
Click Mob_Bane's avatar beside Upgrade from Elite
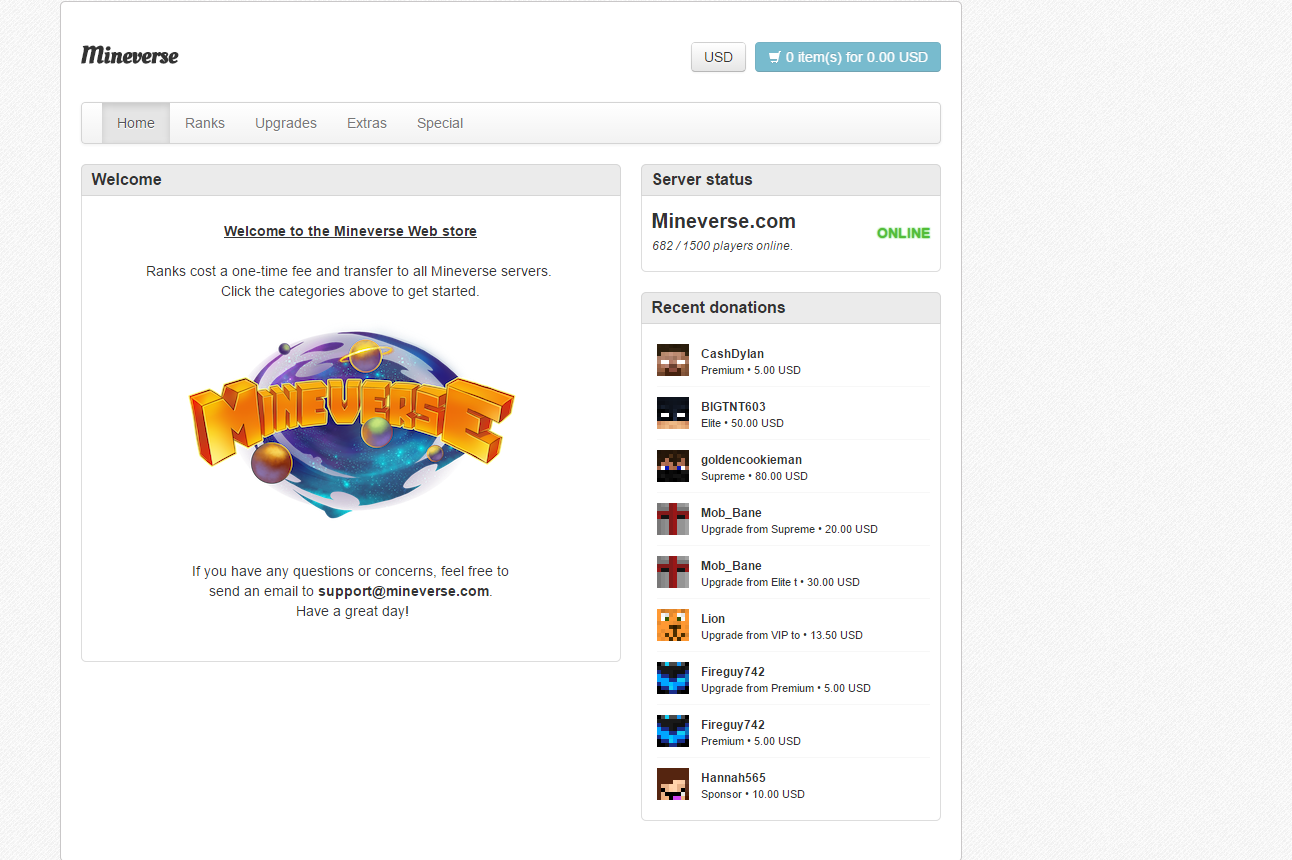[x=673, y=572]
